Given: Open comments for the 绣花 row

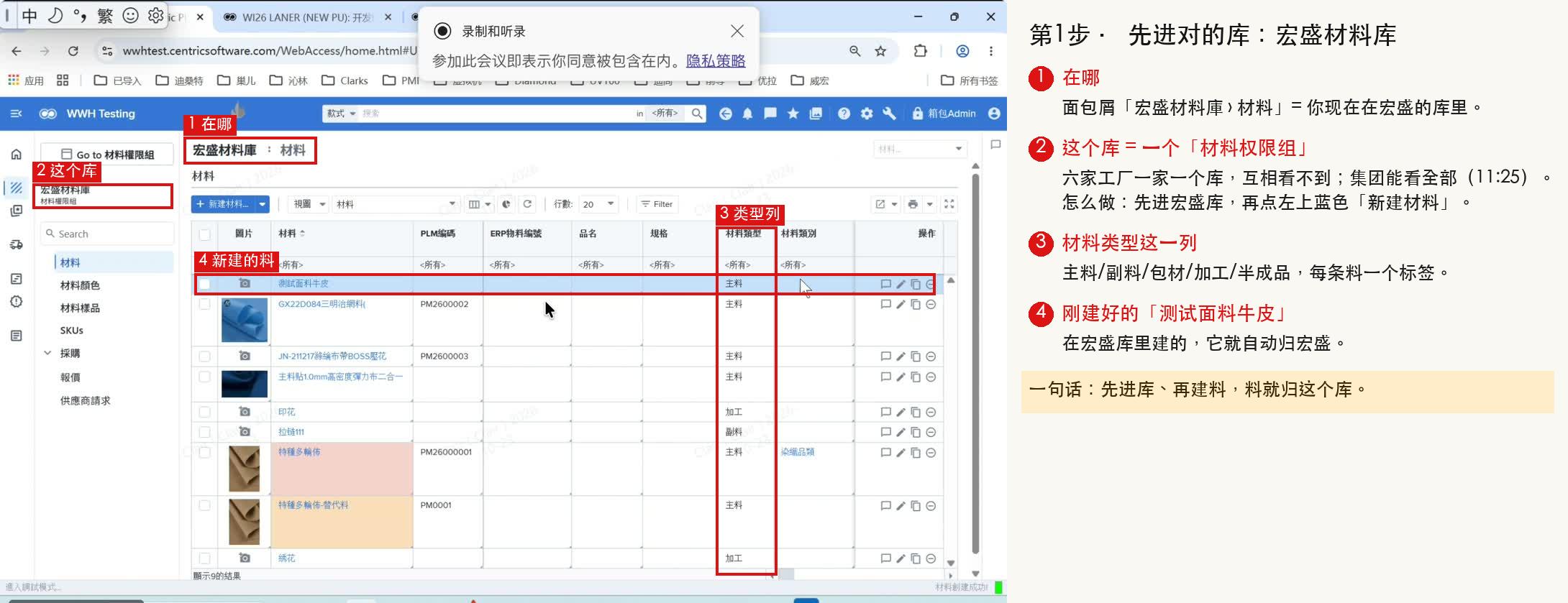Looking at the screenshot, I should pyautogui.click(x=885, y=558).
